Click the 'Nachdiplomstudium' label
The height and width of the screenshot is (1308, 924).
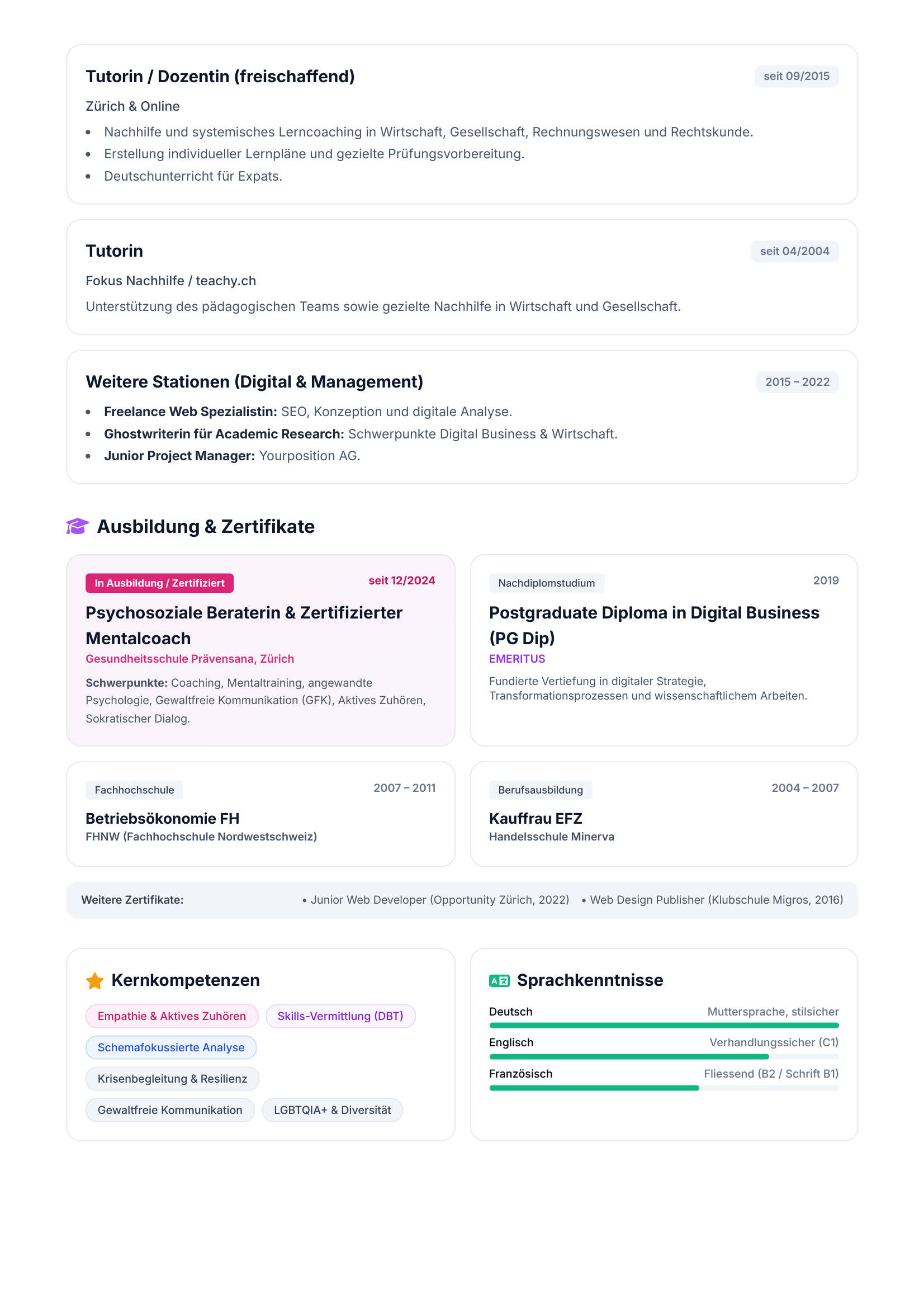tap(547, 583)
